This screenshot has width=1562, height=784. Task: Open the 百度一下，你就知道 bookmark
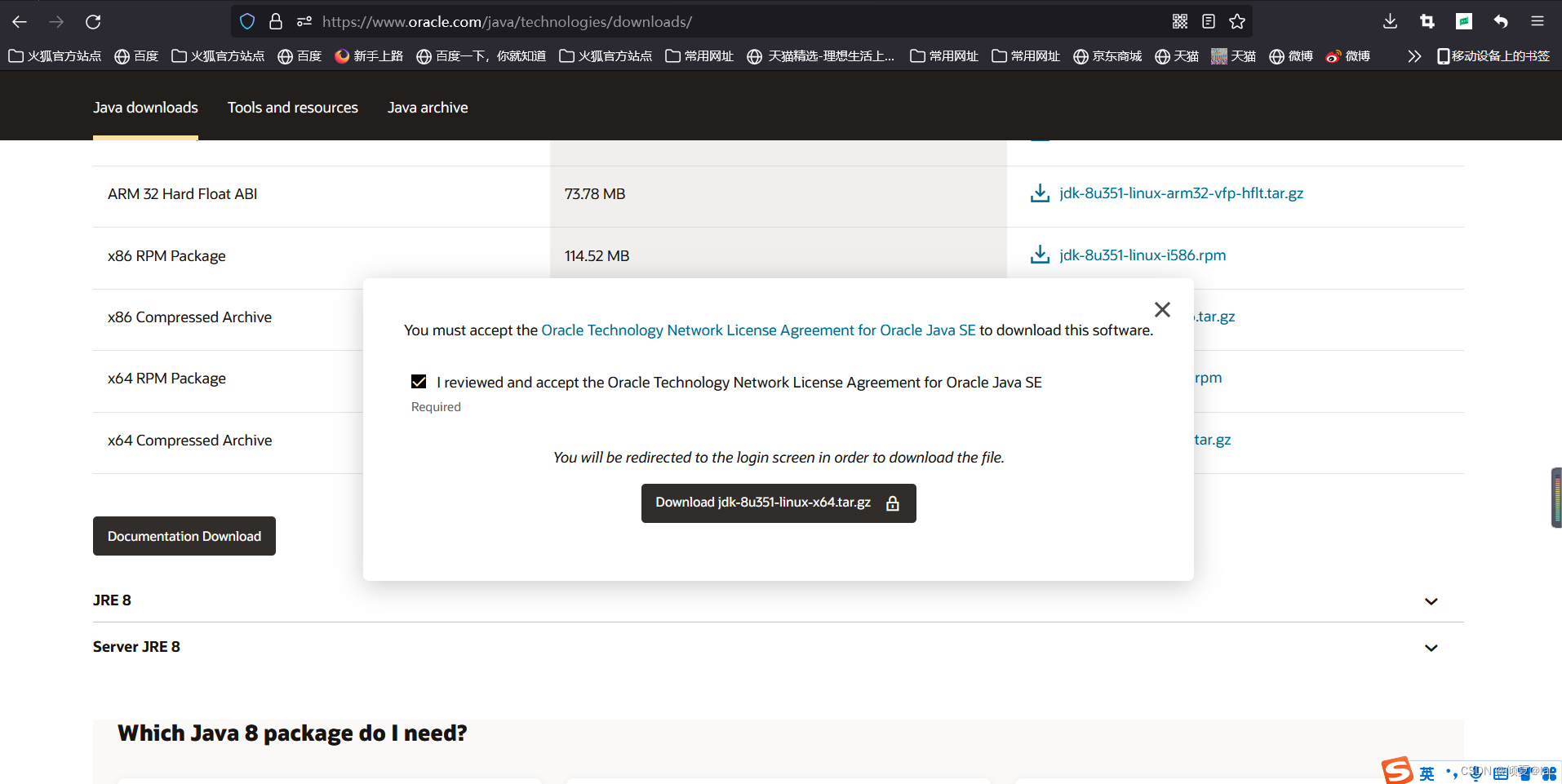[x=481, y=56]
